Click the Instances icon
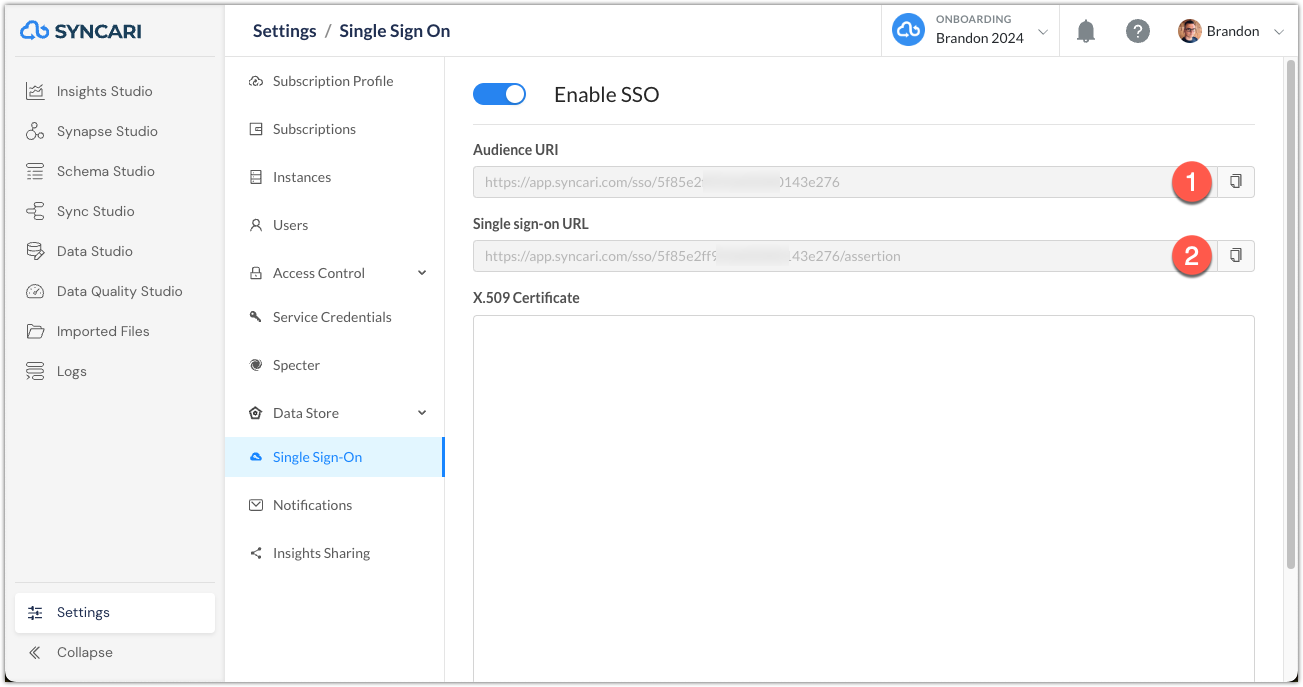 [x=256, y=177]
